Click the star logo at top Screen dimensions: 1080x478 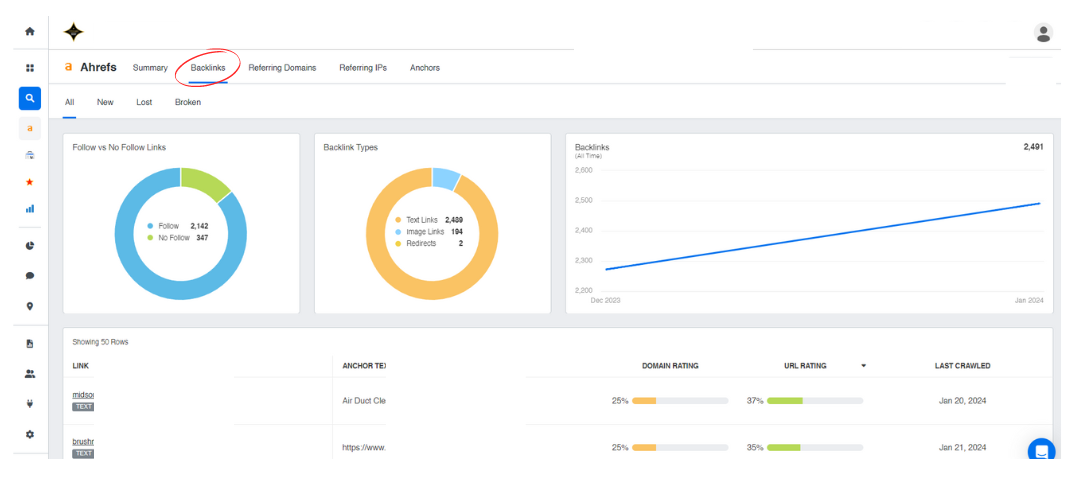tap(74, 32)
